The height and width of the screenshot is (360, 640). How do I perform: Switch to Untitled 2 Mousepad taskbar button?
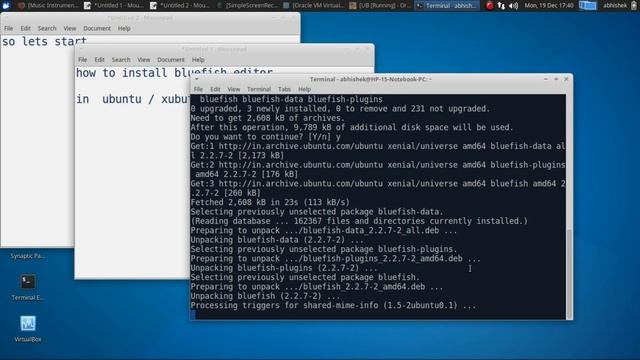(x=180, y=5)
